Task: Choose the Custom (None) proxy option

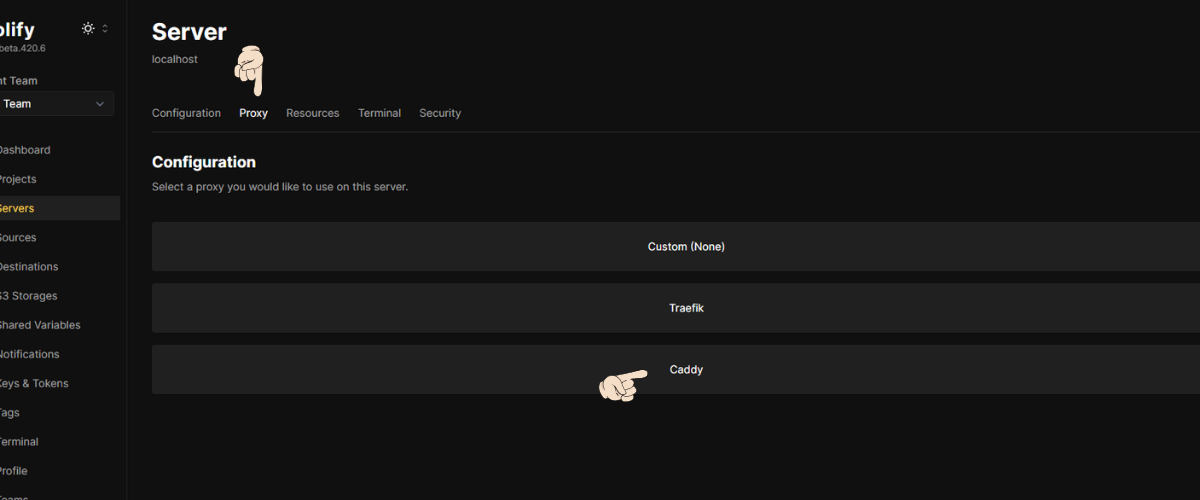Action: click(x=676, y=247)
